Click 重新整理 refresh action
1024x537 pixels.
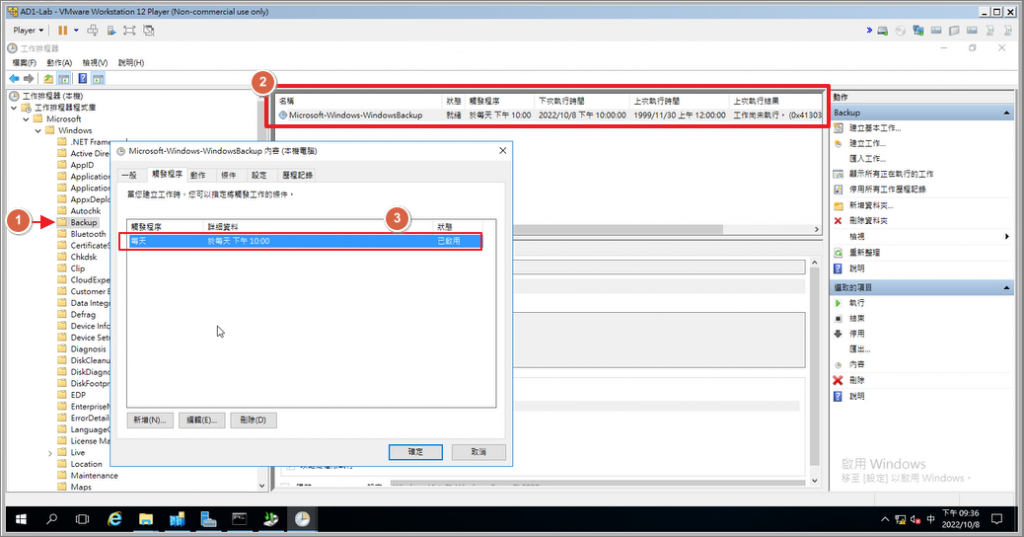pyautogui.click(x=865, y=253)
